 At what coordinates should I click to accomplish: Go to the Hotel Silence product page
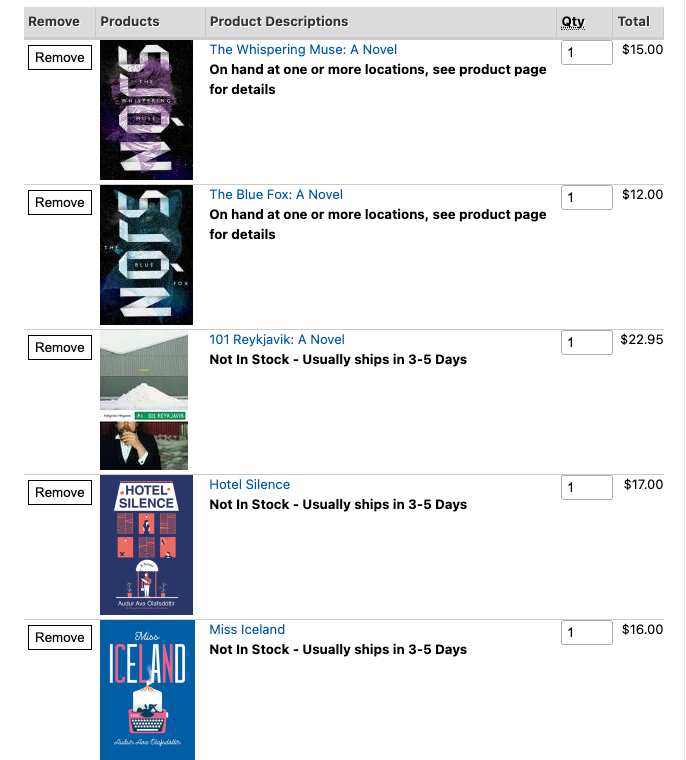(250, 485)
